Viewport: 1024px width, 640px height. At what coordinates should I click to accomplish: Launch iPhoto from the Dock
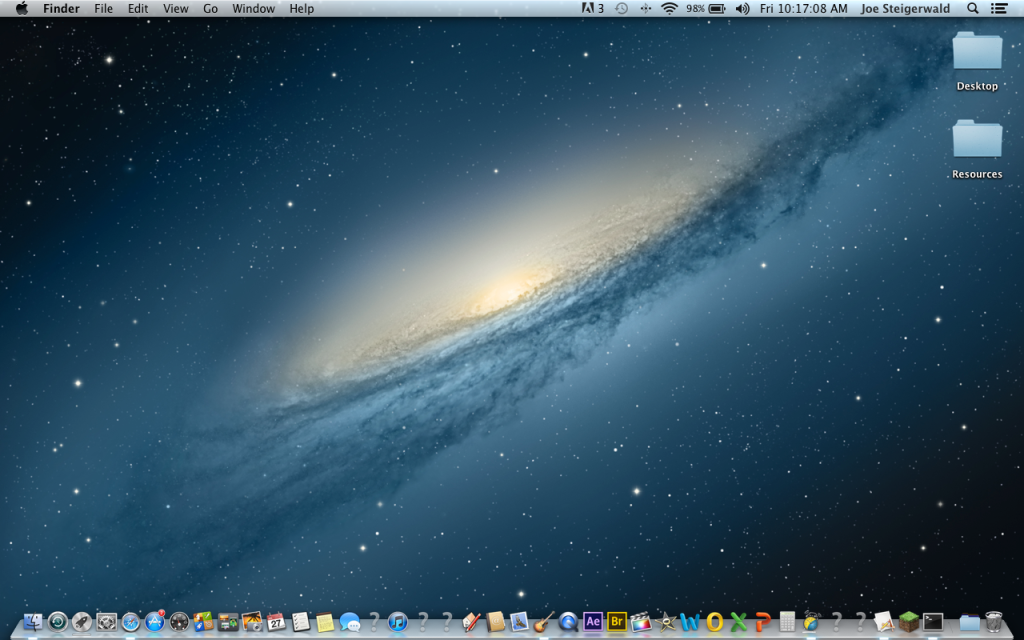[x=251, y=622]
